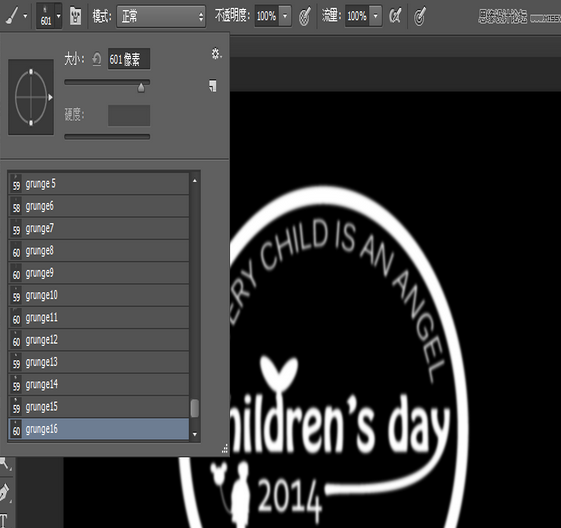Click the flow value field showing 100%

pyautogui.click(x=357, y=16)
